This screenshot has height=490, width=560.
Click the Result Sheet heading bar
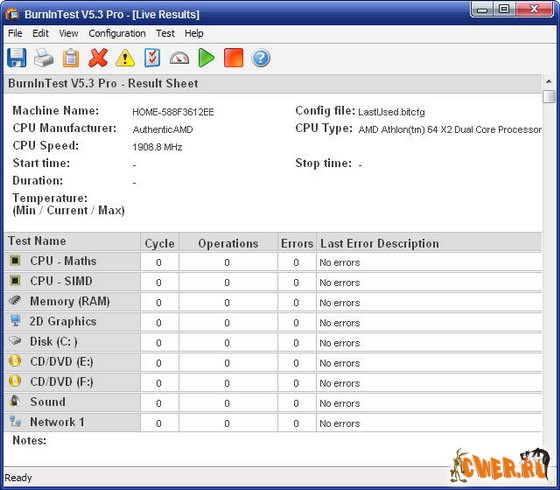273,84
